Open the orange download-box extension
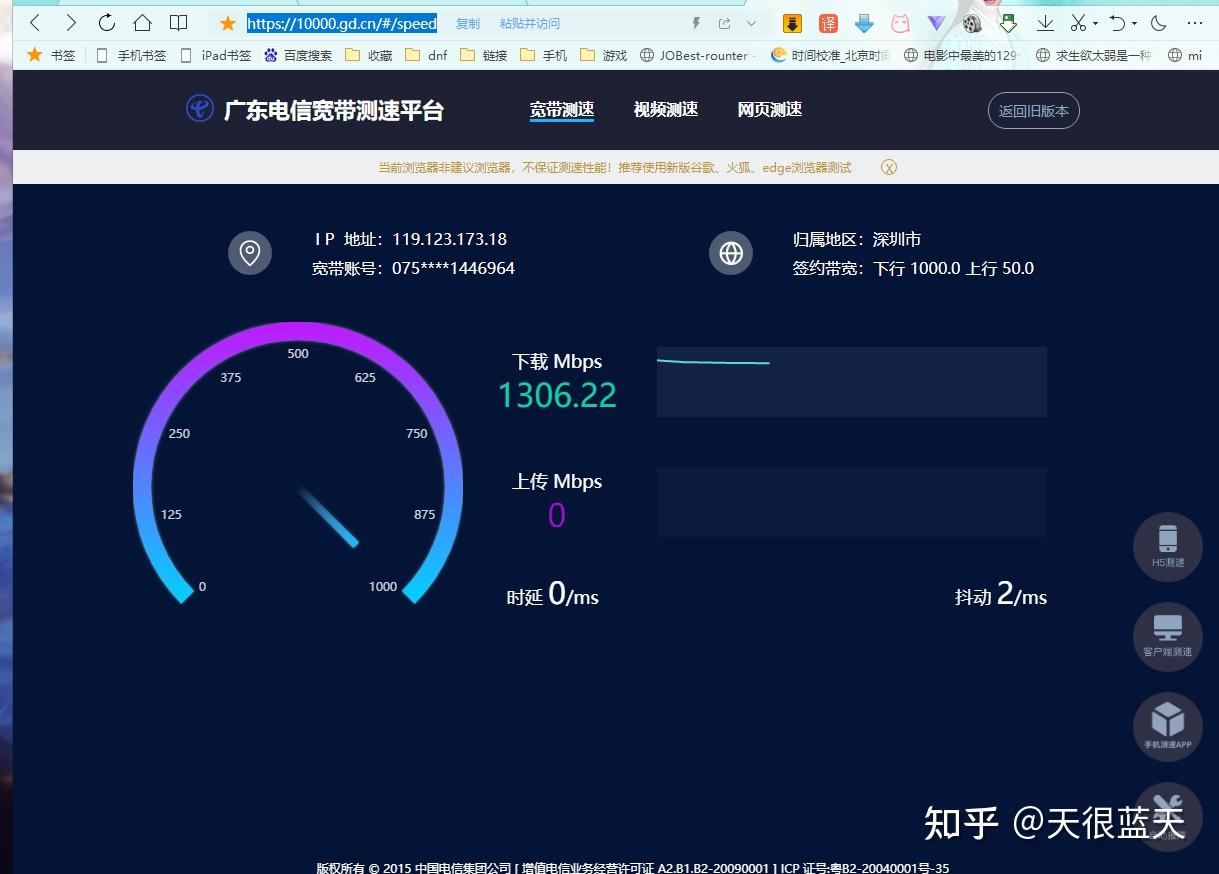Image resolution: width=1219 pixels, height=874 pixels. pos(792,23)
